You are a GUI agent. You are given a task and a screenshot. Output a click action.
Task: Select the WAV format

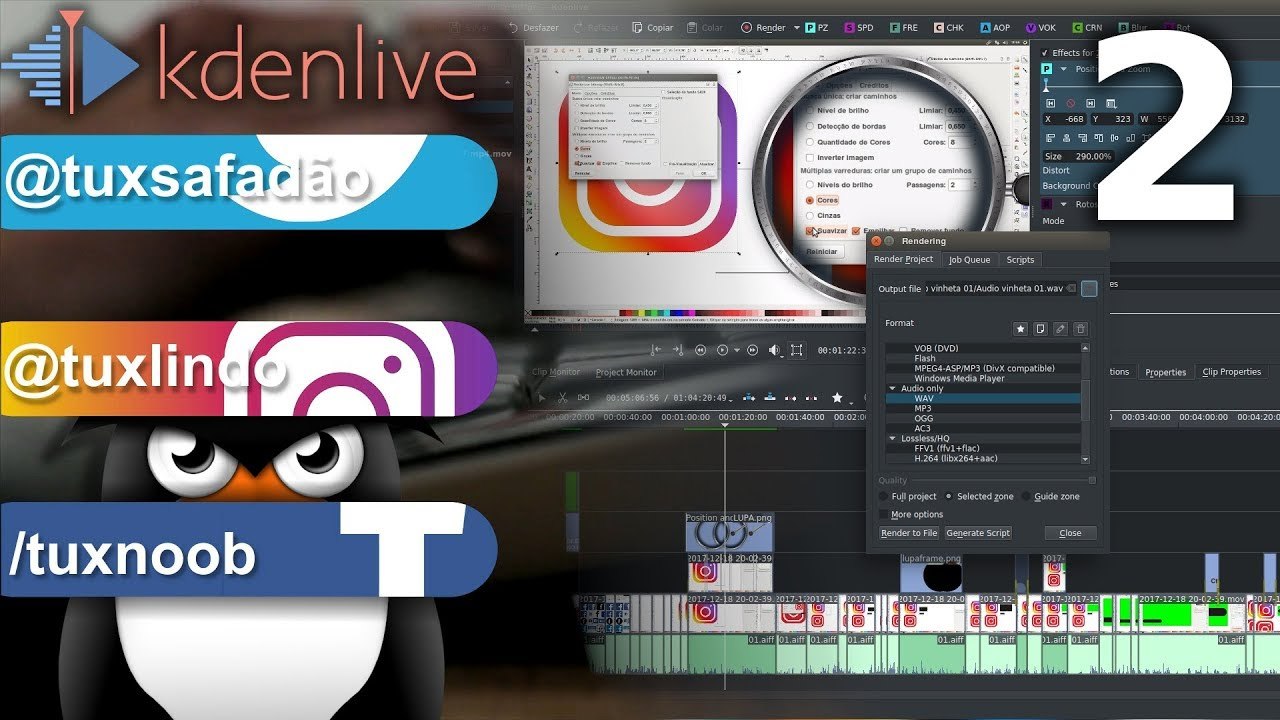[x=983, y=398]
